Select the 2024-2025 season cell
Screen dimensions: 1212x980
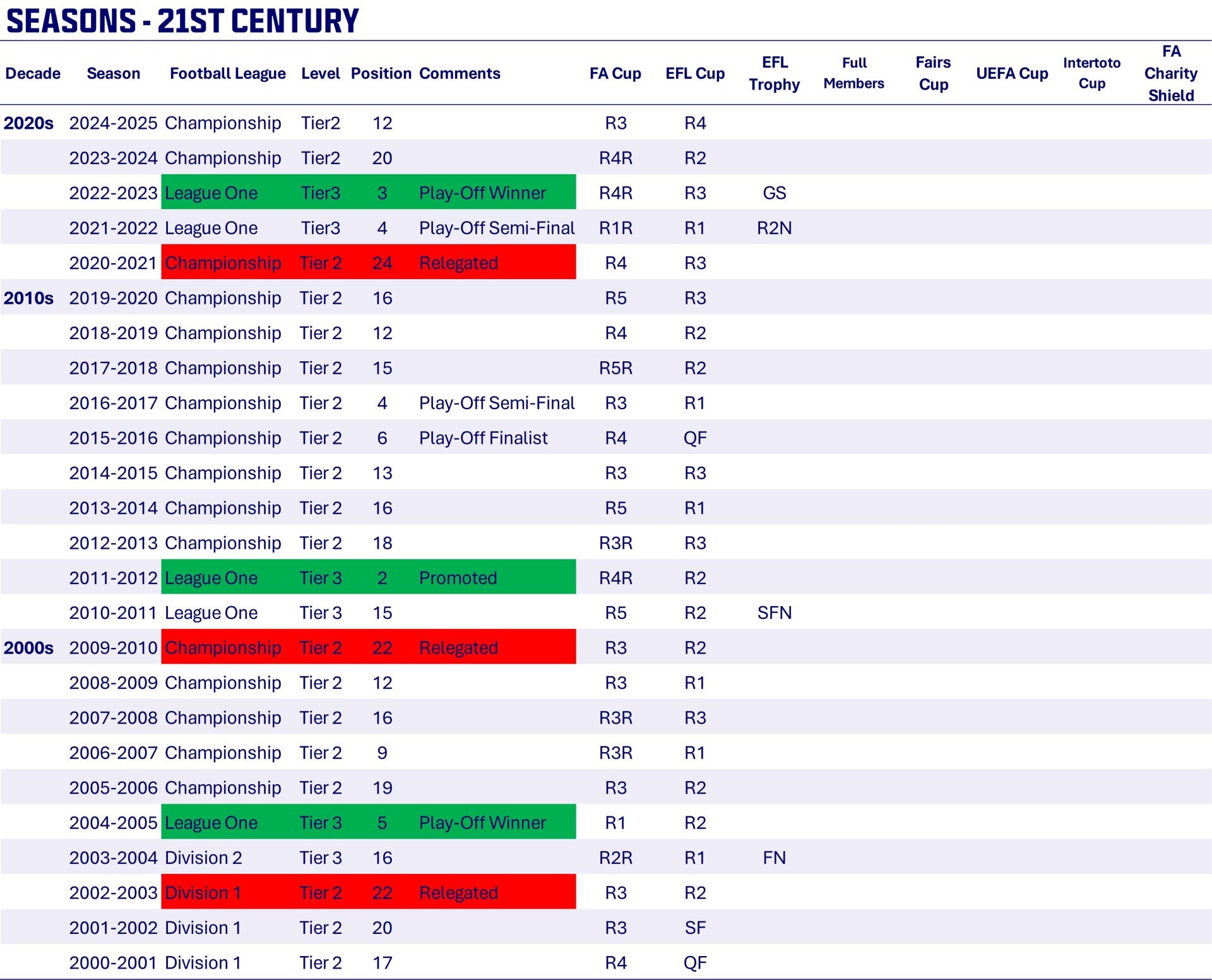pos(114,122)
